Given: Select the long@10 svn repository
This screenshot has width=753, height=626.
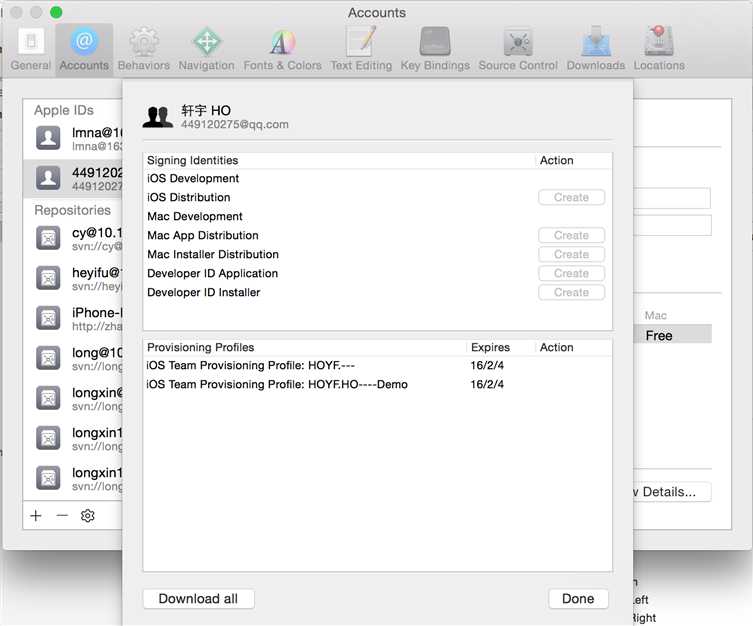Looking at the screenshot, I should tap(73, 359).
